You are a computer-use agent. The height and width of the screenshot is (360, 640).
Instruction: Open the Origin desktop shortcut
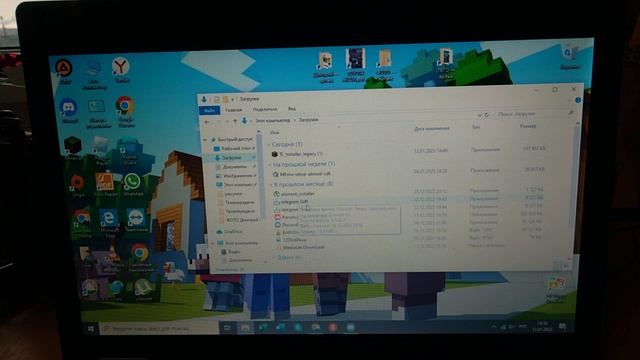[x=77, y=186]
